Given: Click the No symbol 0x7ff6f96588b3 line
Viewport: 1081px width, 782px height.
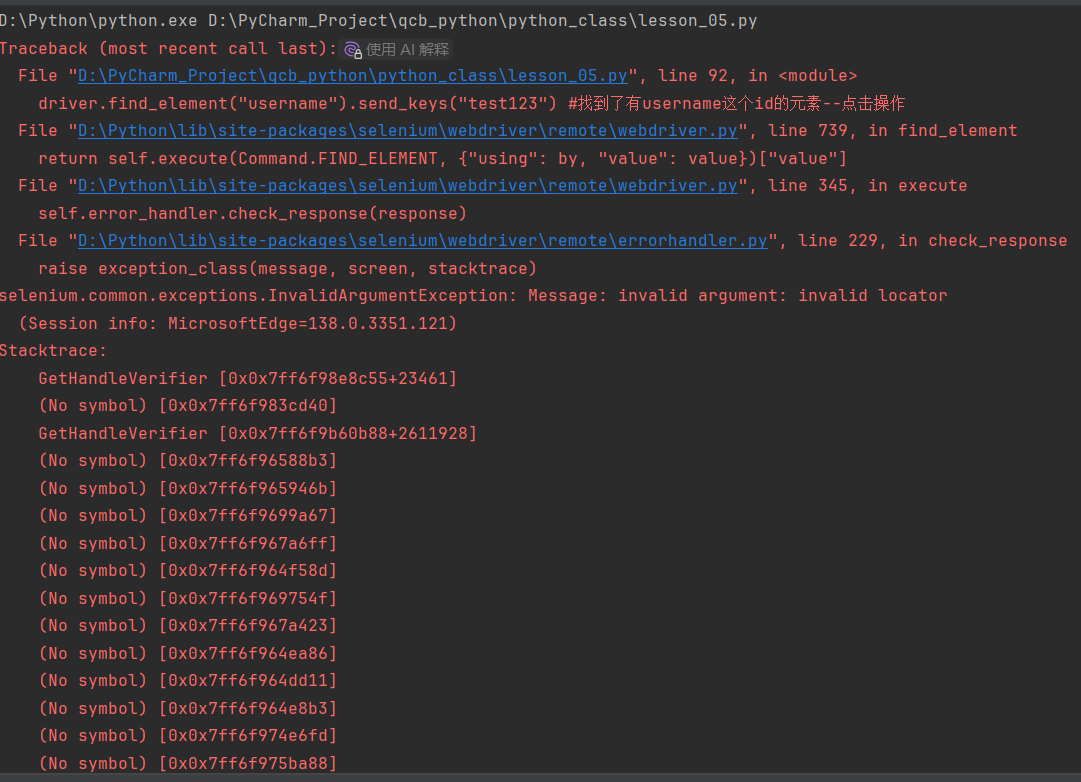Looking at the screenshot, I should pyautogui.click(x=188, y=461).
